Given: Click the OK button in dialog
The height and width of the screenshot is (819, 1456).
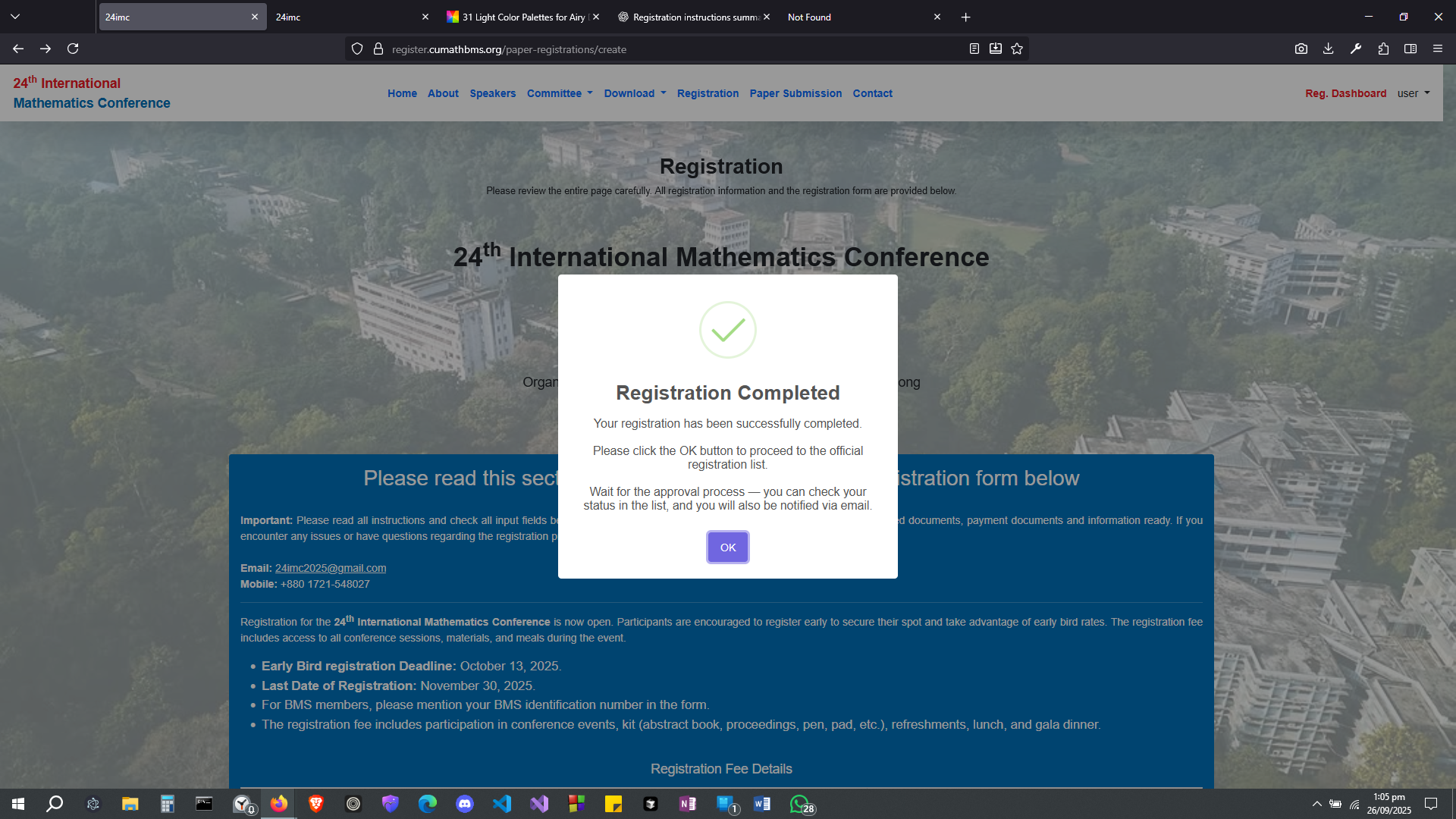Looking at the screenshot, I should (727, 547).
